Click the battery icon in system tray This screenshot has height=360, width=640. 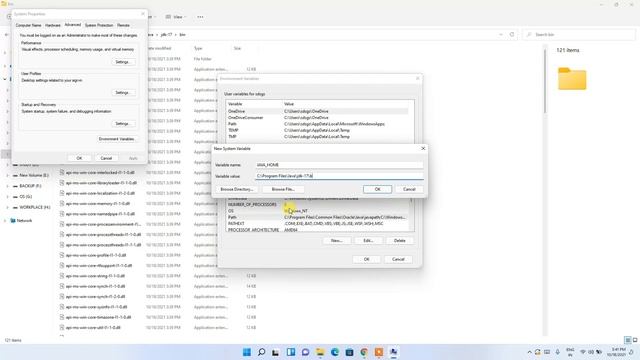pos(599,352)
